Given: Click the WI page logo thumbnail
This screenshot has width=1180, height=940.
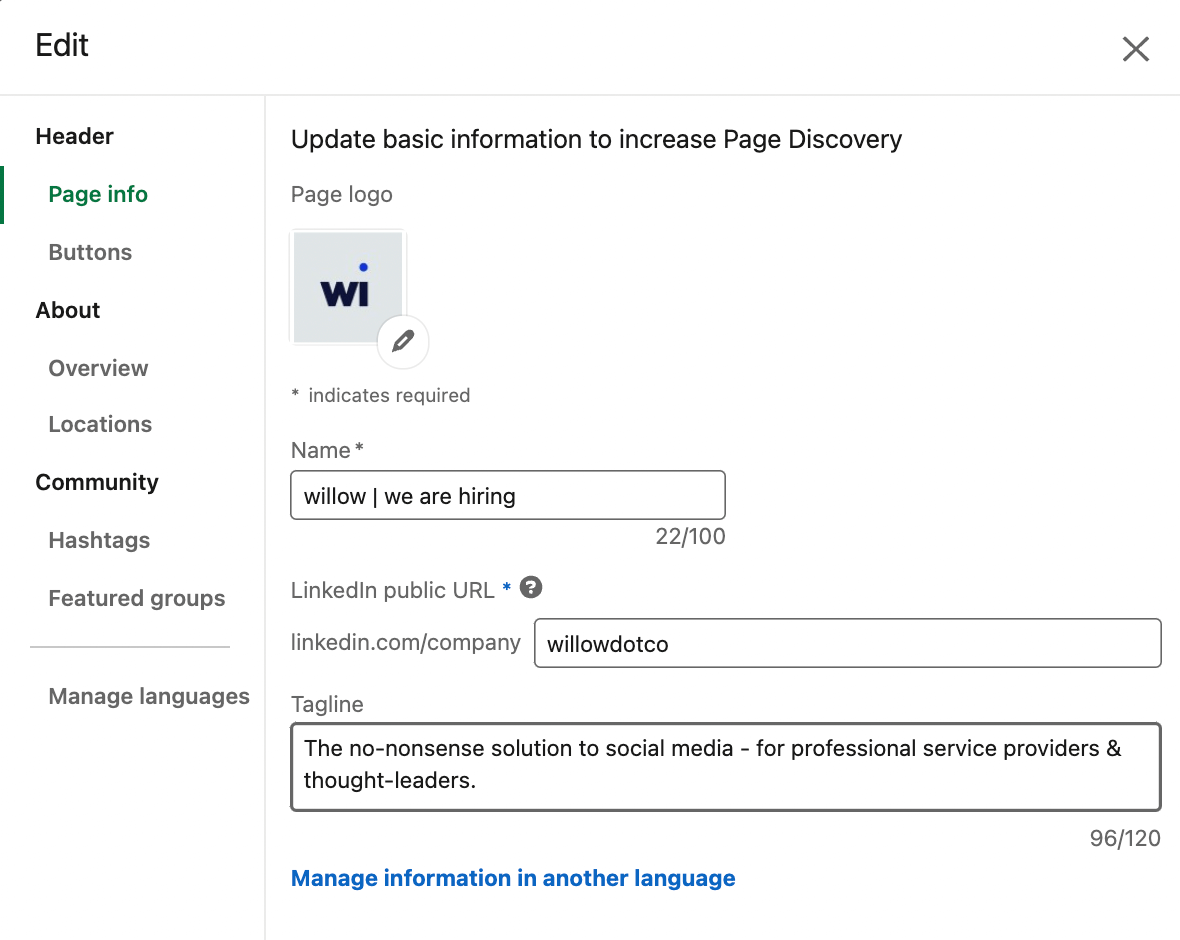Looking at the screenshot, I should [348, 287].
